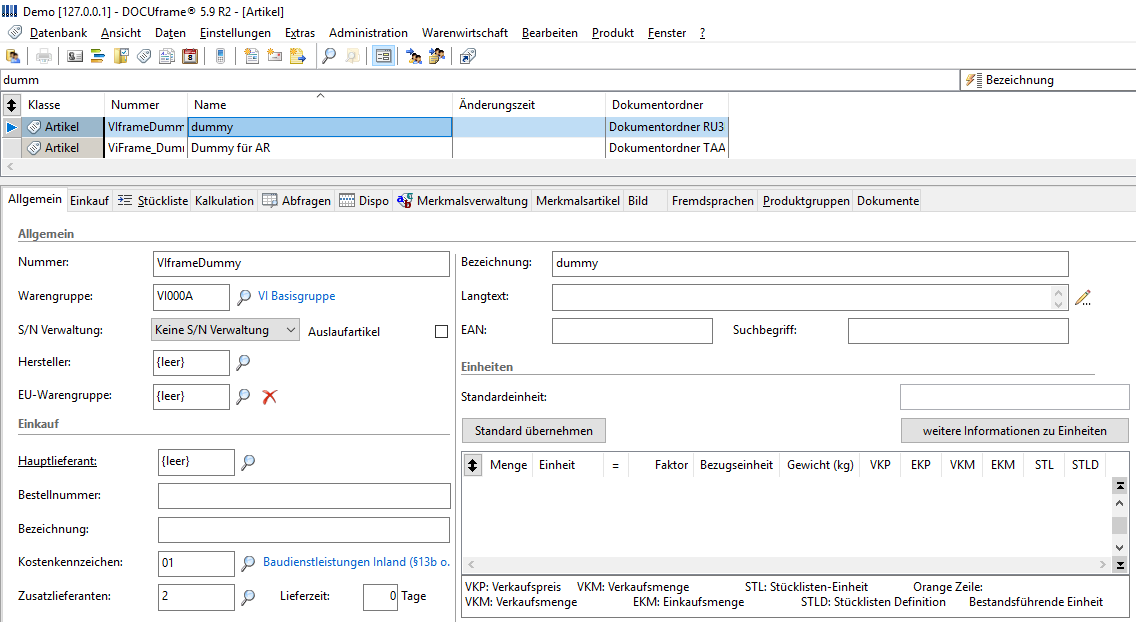Toggle the Auslaufartikel checkbox

(441, 332)
